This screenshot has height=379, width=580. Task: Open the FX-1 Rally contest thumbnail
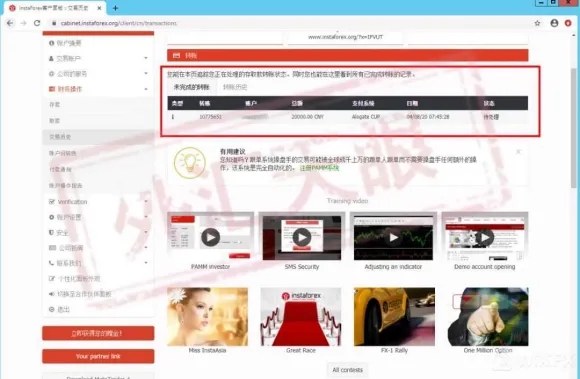pos(394,317)
